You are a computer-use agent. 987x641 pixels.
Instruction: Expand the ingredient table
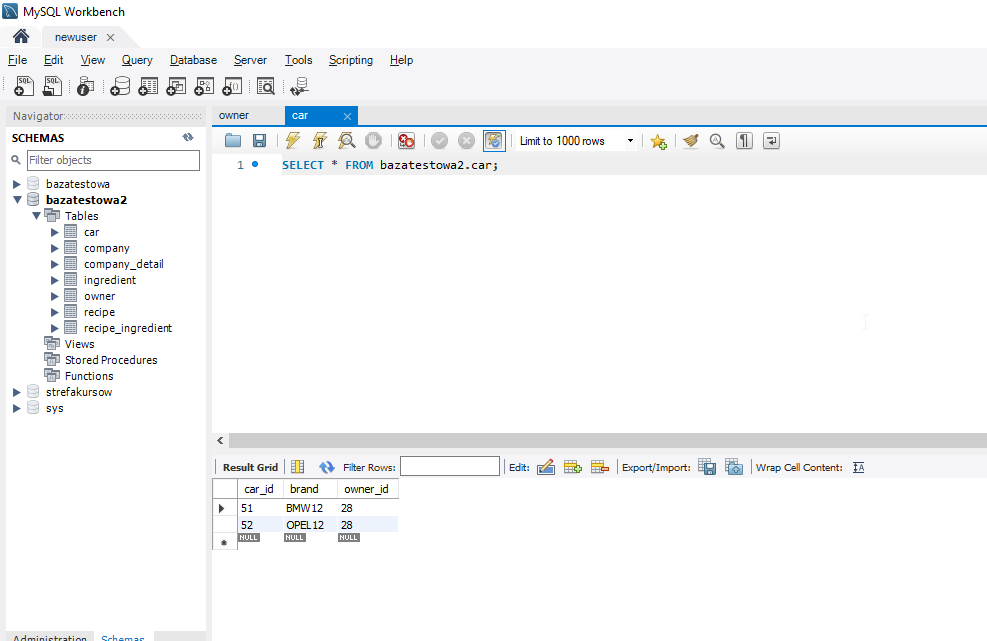(55, 280)
